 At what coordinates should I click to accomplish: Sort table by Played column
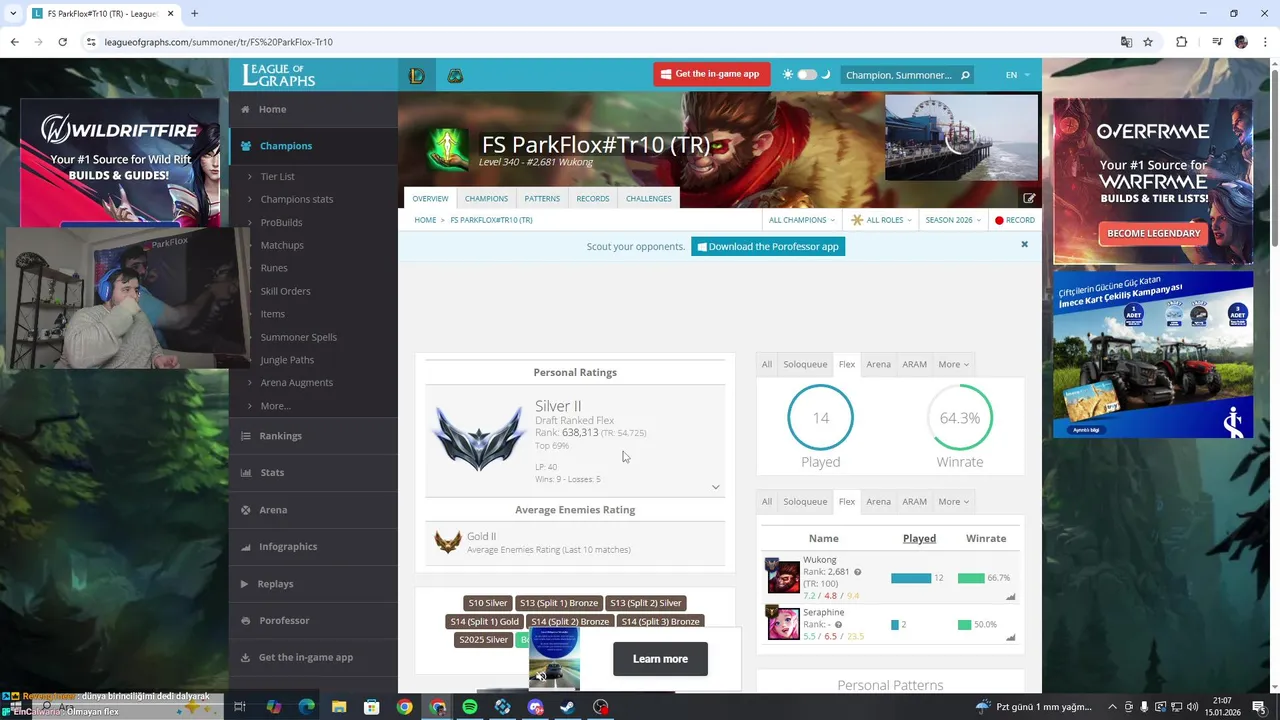(919, 538)
